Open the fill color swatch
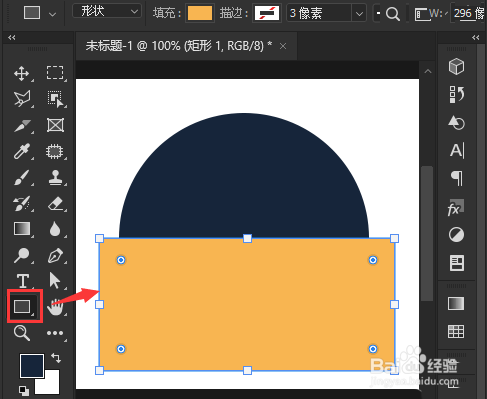The width and height of the screenshot is (487, 399). click(x=200, y=13)
